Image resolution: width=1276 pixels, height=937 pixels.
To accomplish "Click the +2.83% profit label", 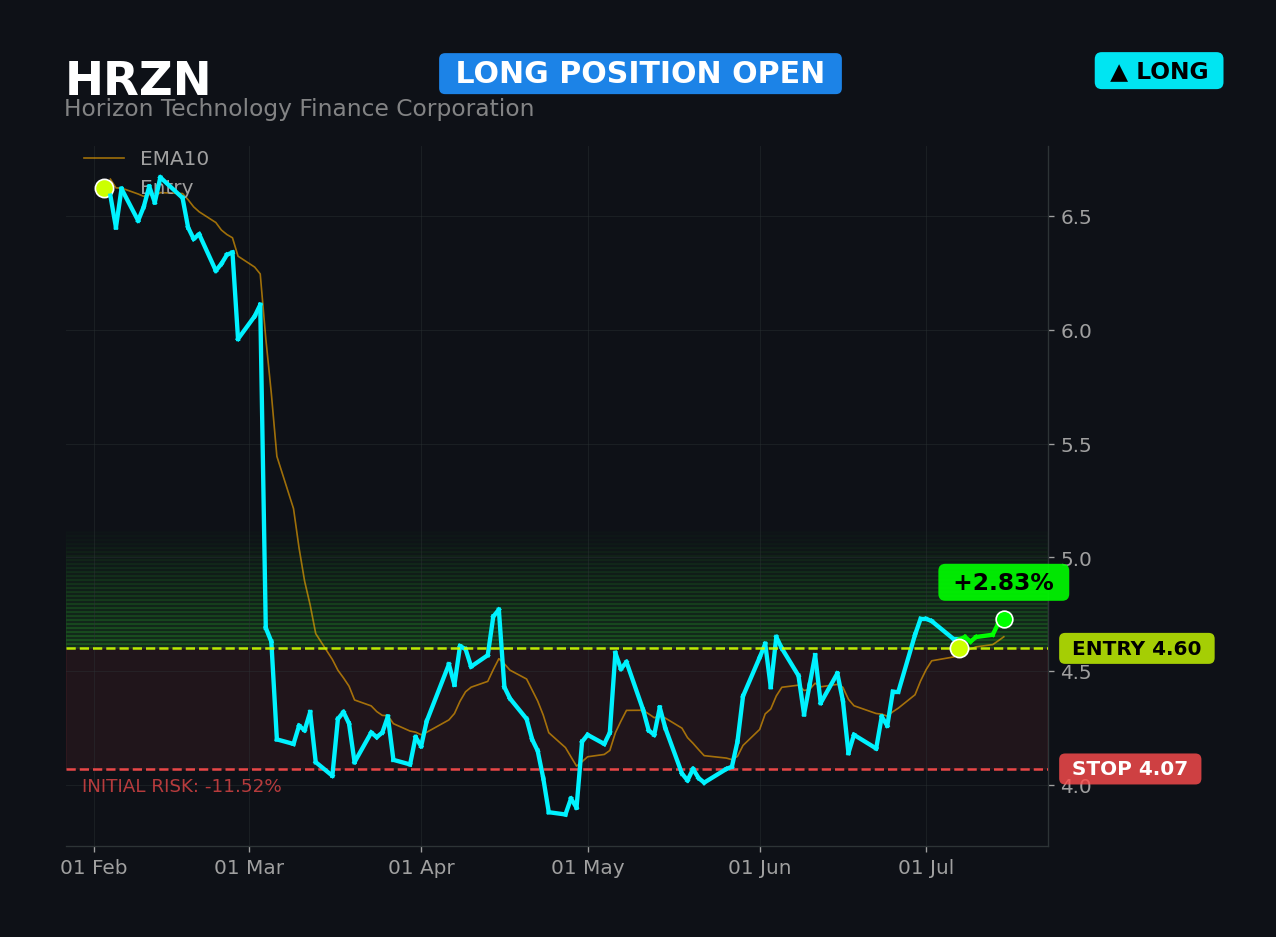I will 1003,583.
